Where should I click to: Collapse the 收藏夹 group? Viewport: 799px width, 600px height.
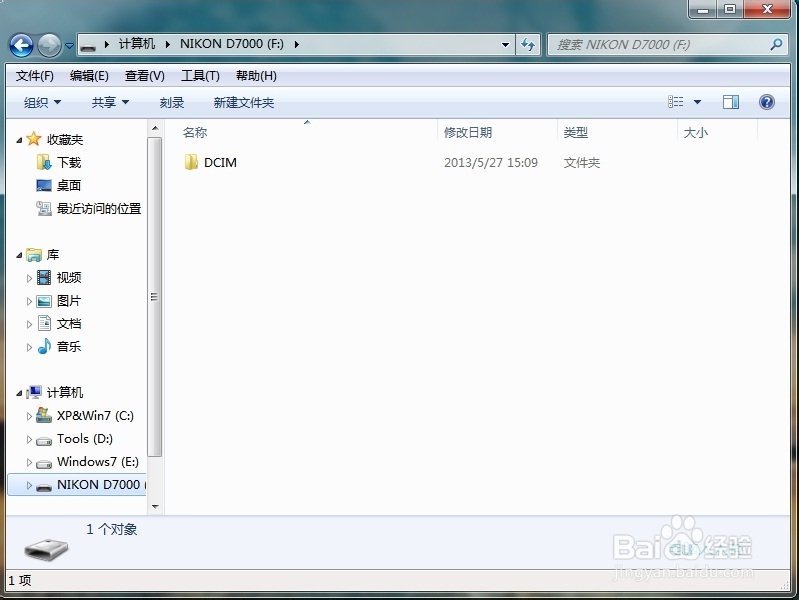click(19, 140)
